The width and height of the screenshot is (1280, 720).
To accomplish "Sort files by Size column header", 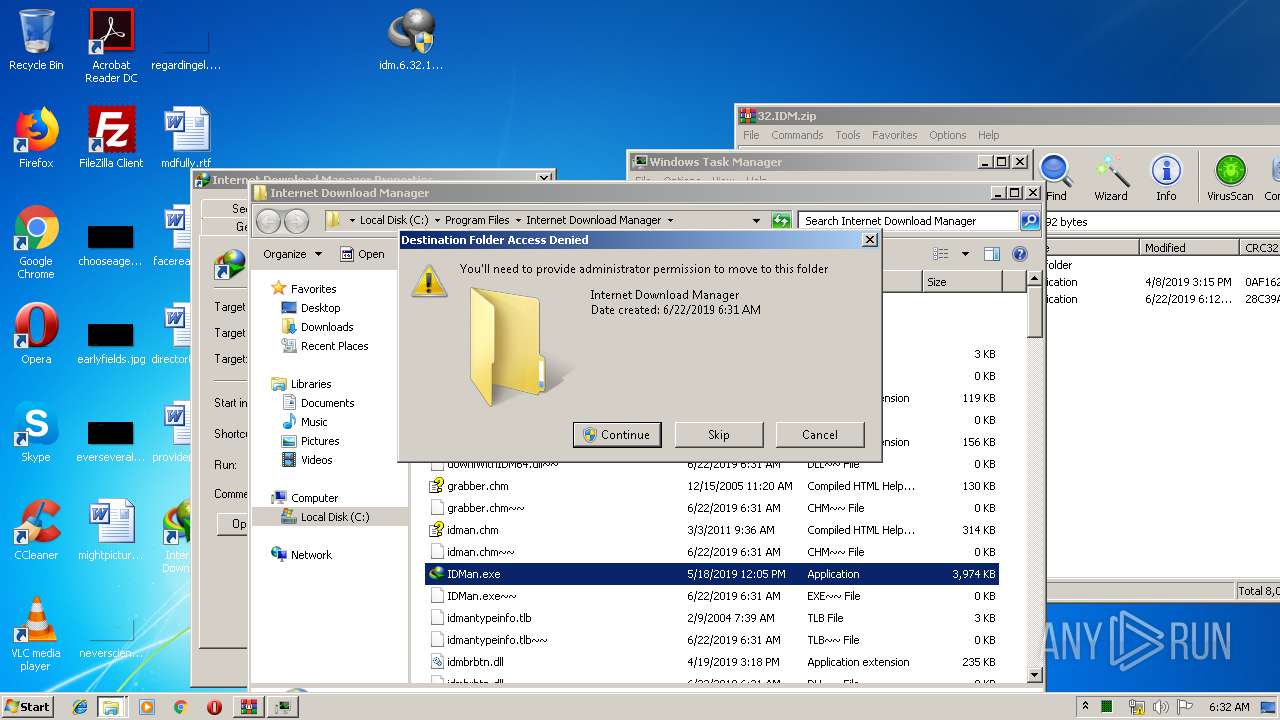I will click(x=962, y=282).
